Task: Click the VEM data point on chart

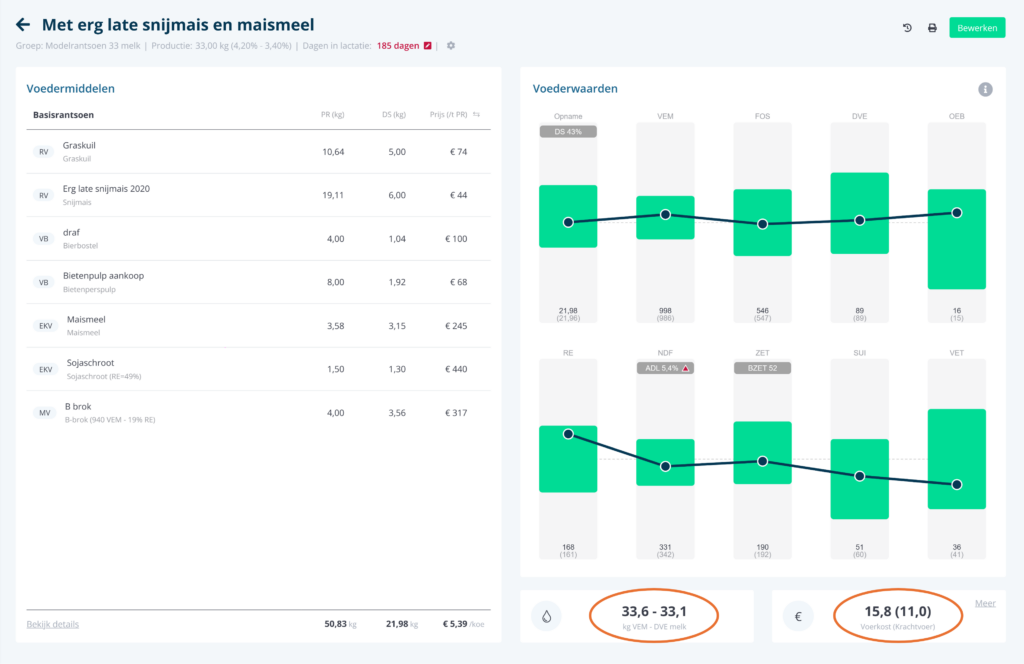Action: click(x=665, y=215)
